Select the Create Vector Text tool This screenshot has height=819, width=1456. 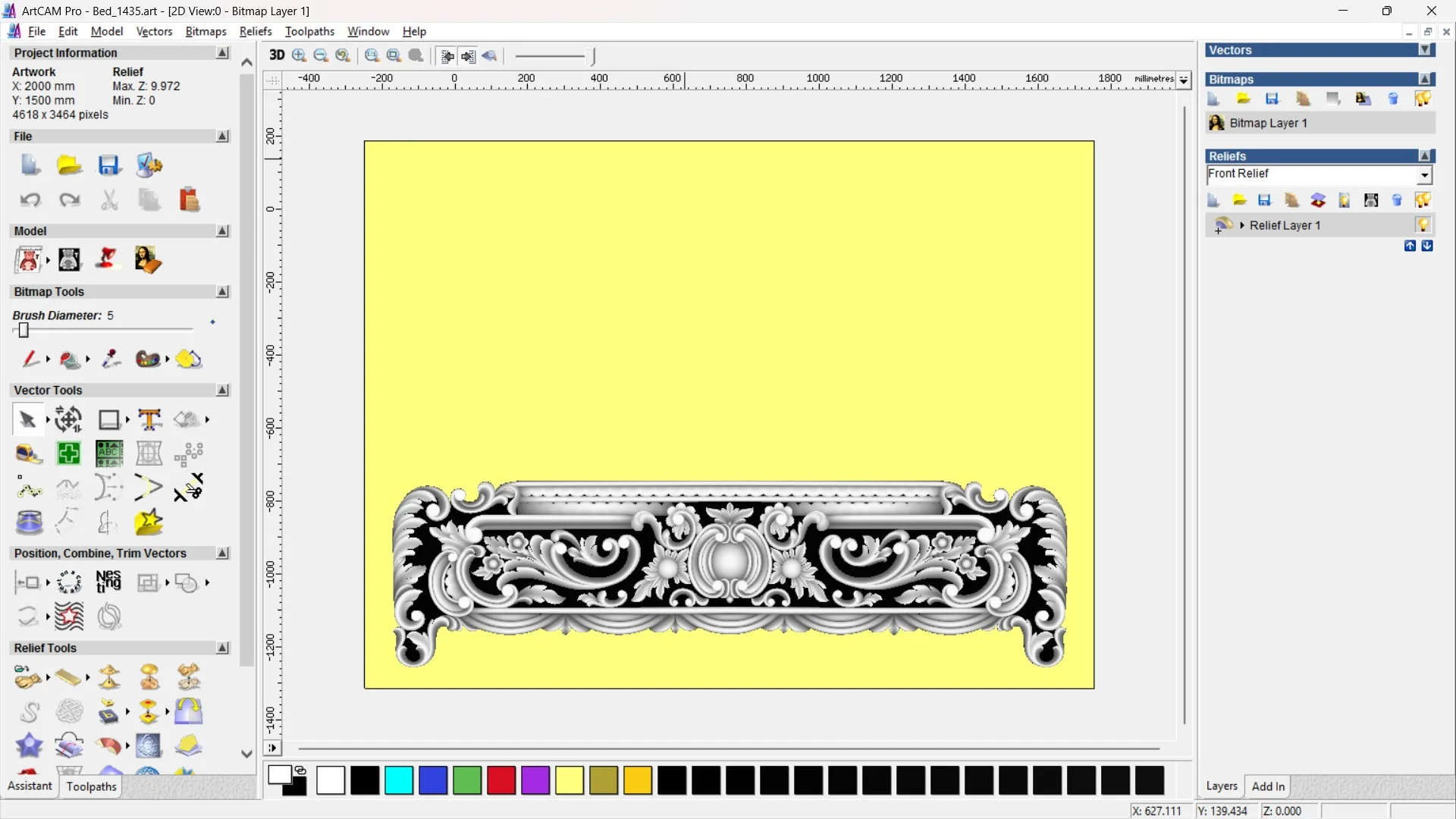coord(149,419)
